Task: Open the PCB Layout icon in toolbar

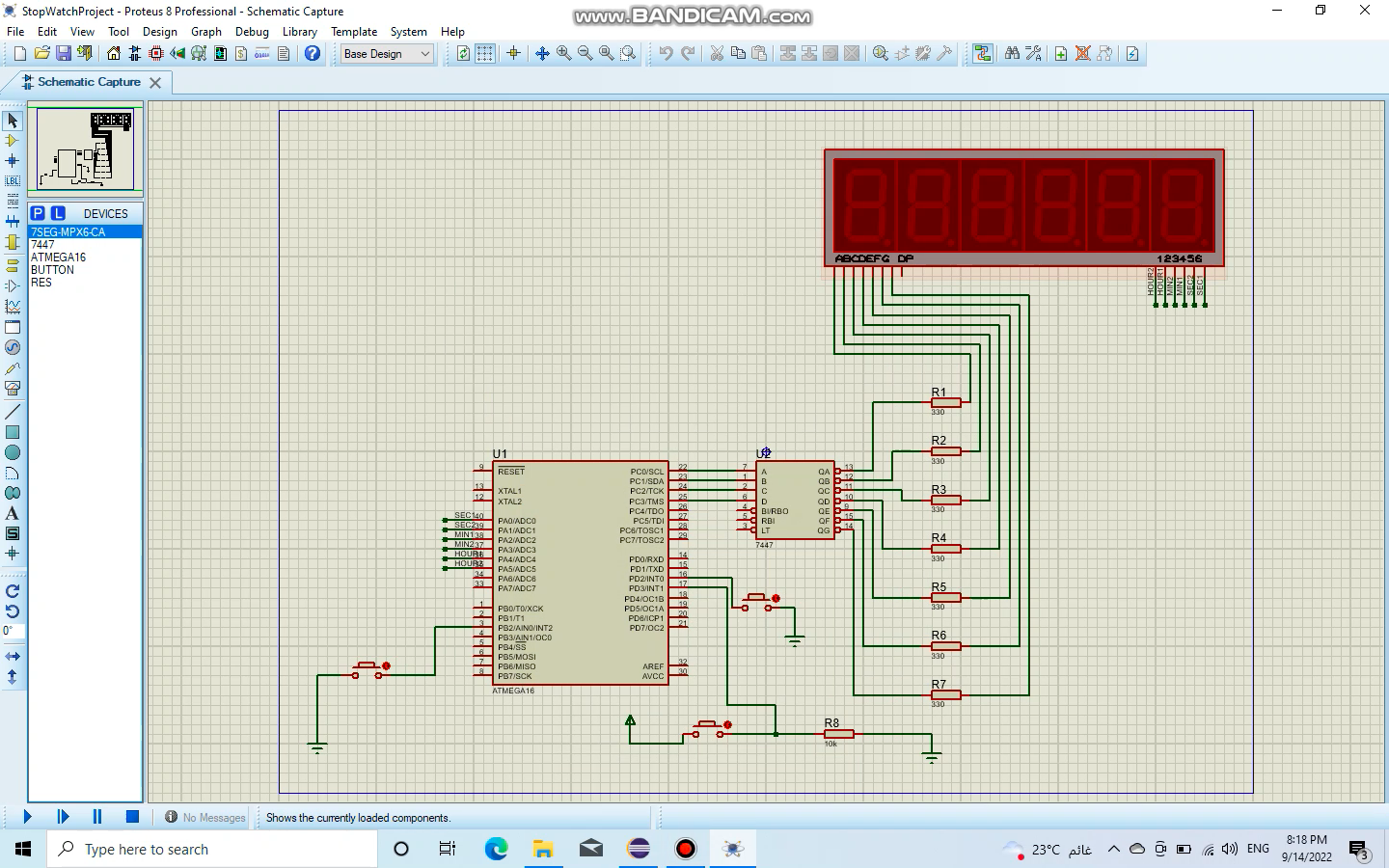Action: coord(155,54)
